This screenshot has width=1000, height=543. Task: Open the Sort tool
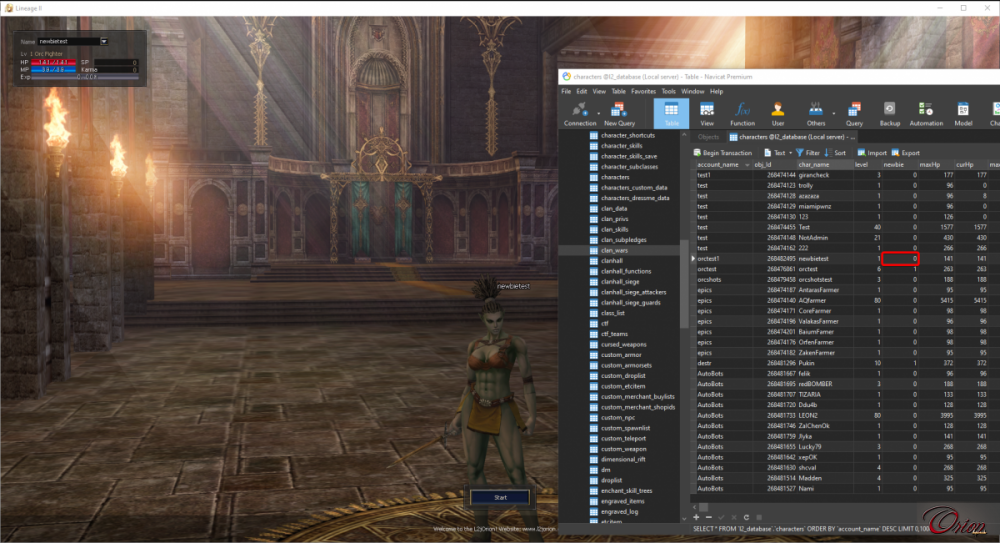[835, 152]
